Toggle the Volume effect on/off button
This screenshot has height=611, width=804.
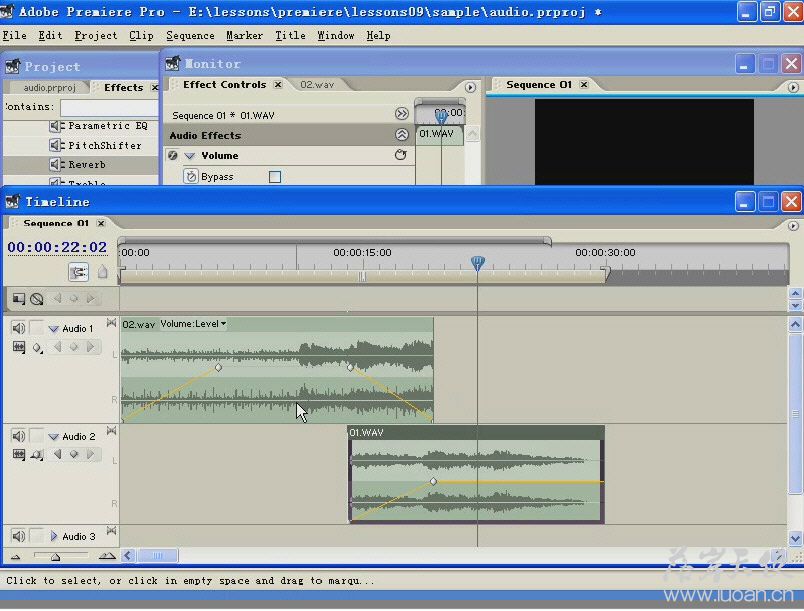(x=173, y=155)
